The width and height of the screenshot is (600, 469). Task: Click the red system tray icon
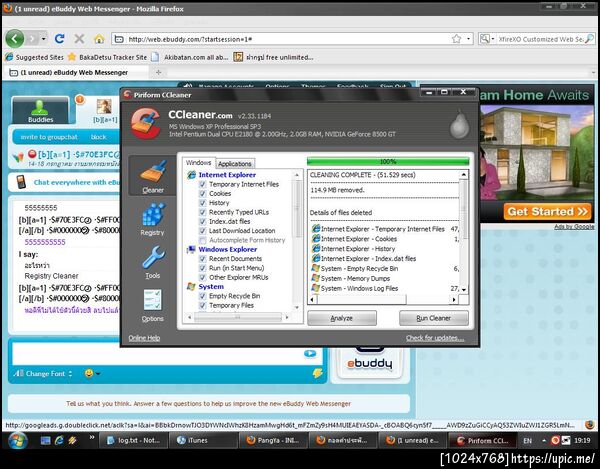tap(555, 440)
